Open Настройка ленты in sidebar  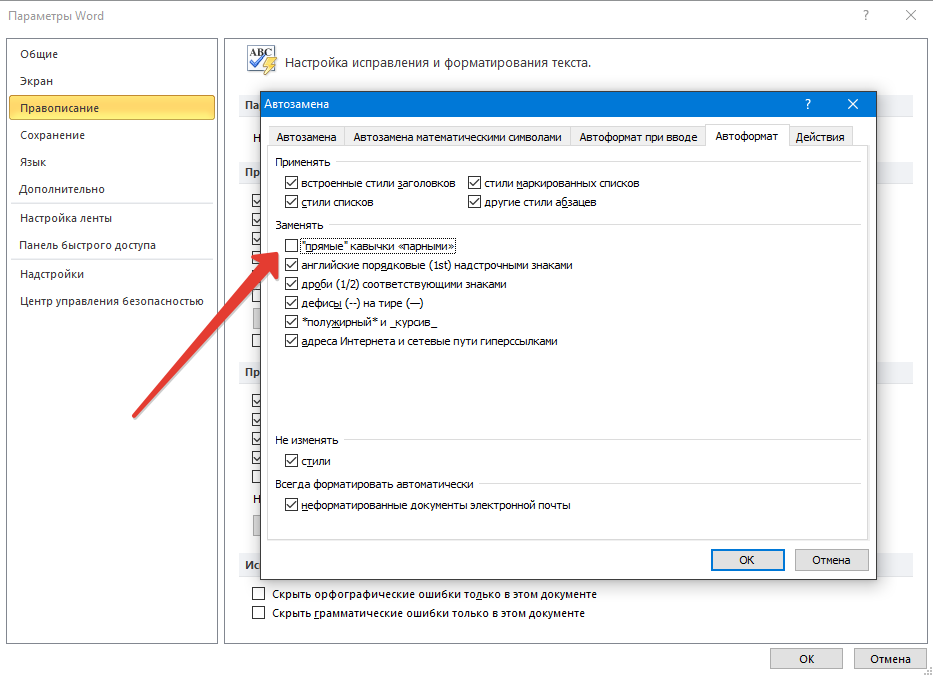coord(112,218)
